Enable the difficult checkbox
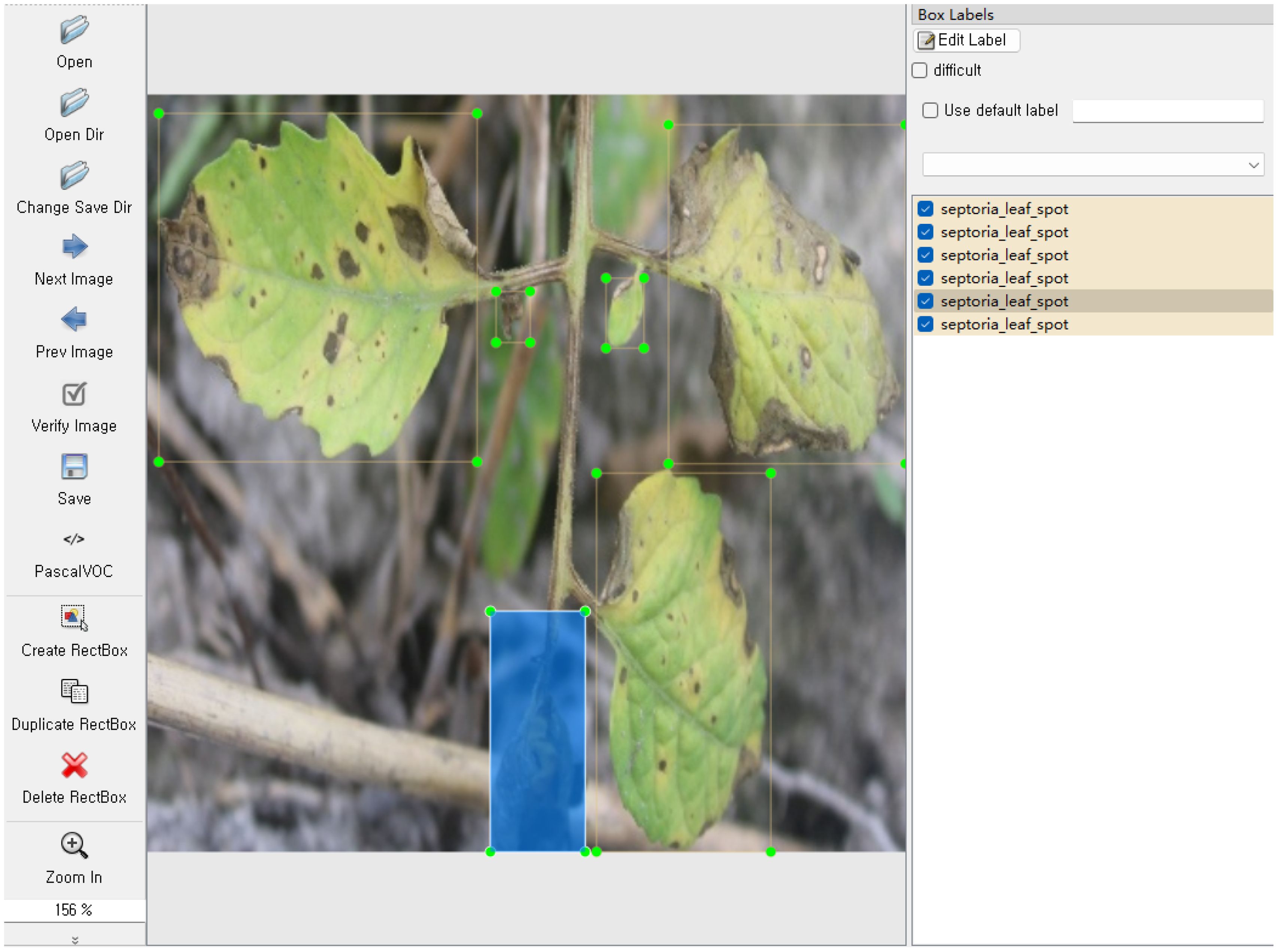The height and width of the screenshot is (952, 1278). (920, 70)
